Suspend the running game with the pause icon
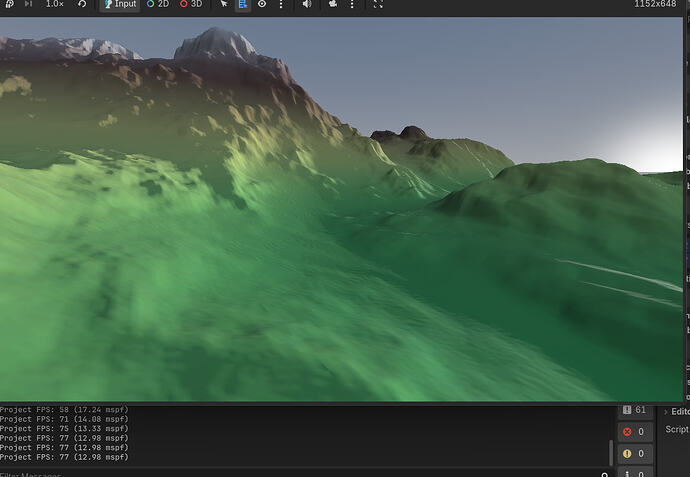Screen dimensions: 690x477 [x=9, y=4]
